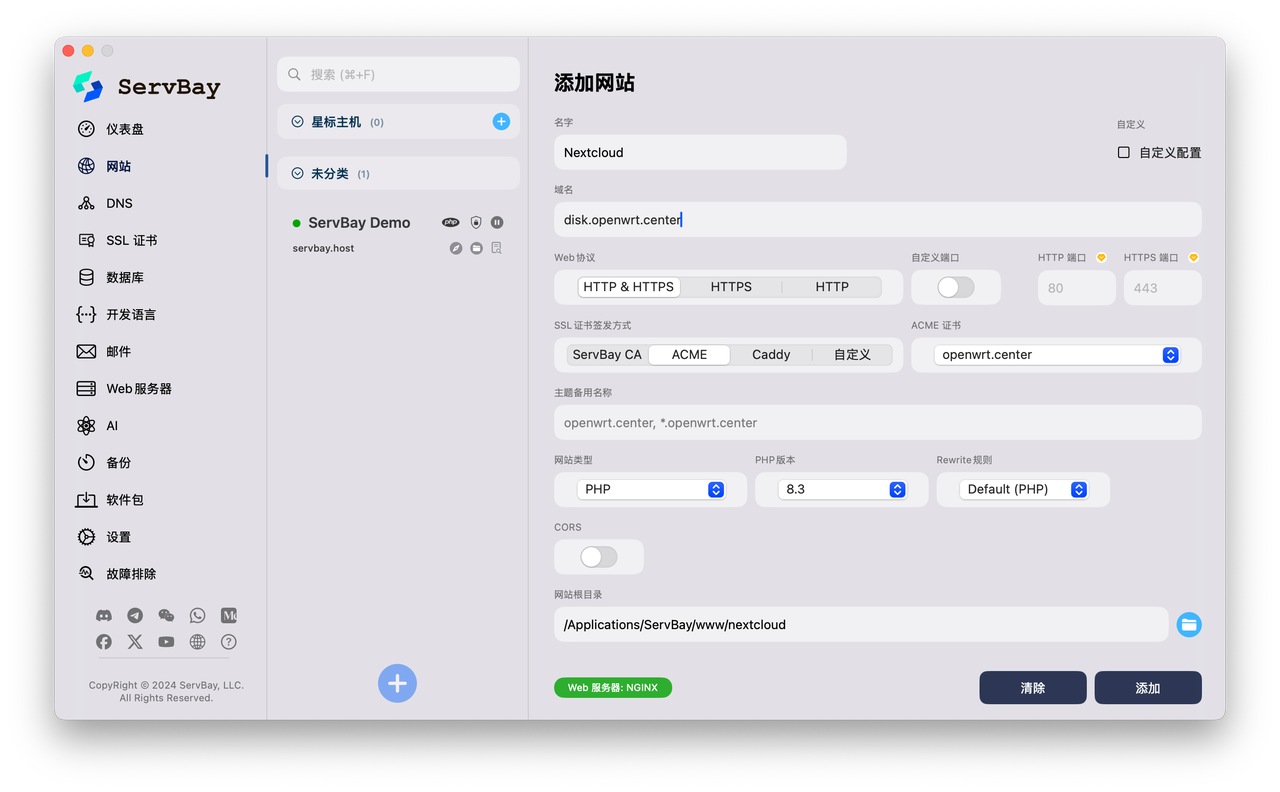Click the HTTPS 端口 premium crown icon

pyautogui.click(x=1193, y=258)
